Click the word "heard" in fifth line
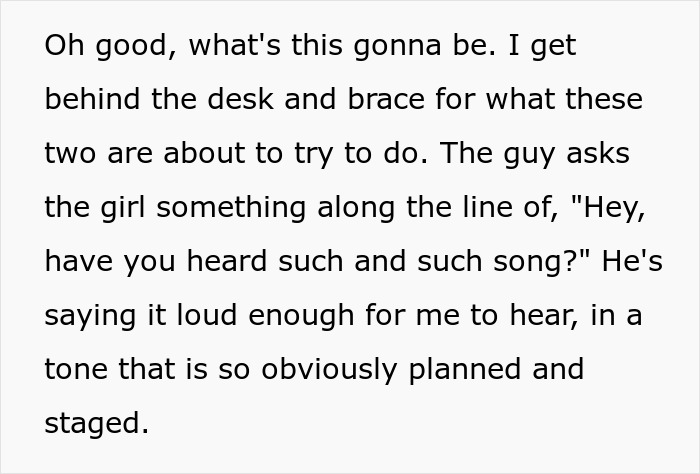 tap(227, 261)
